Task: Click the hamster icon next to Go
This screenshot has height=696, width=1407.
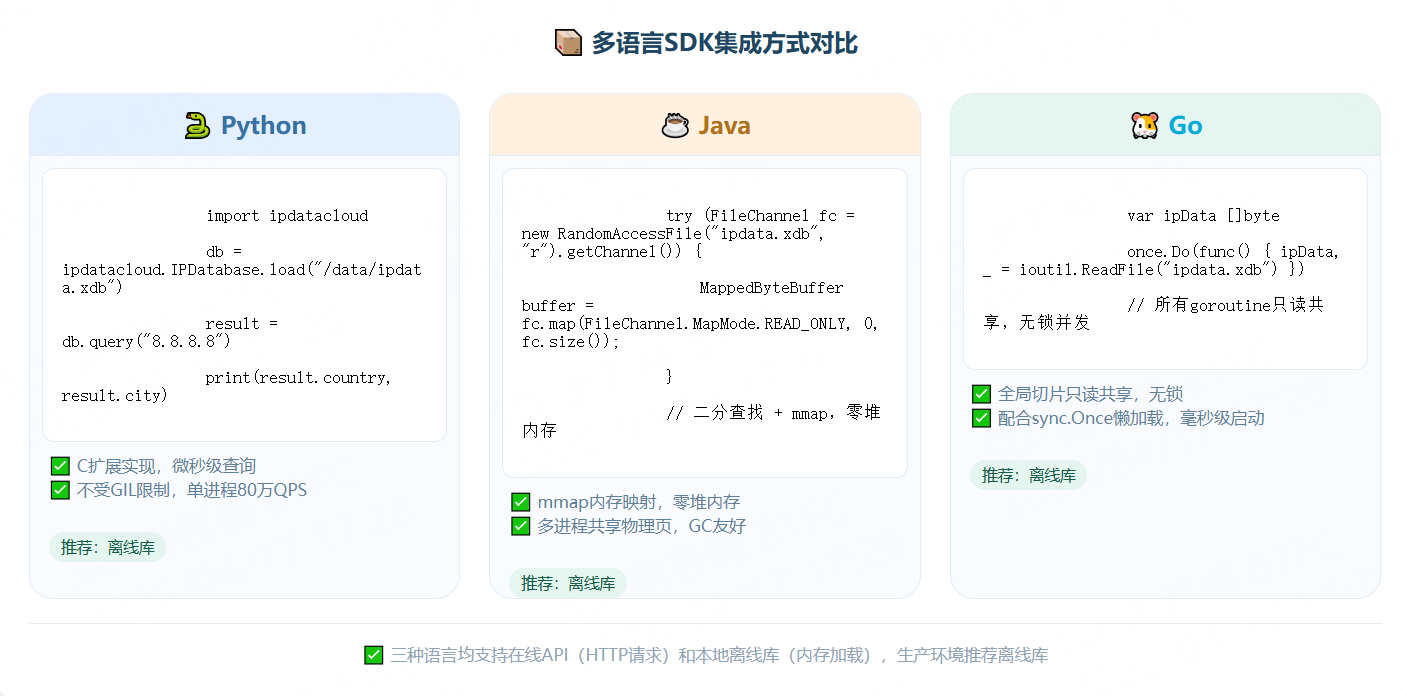Action: point(1145,125)
